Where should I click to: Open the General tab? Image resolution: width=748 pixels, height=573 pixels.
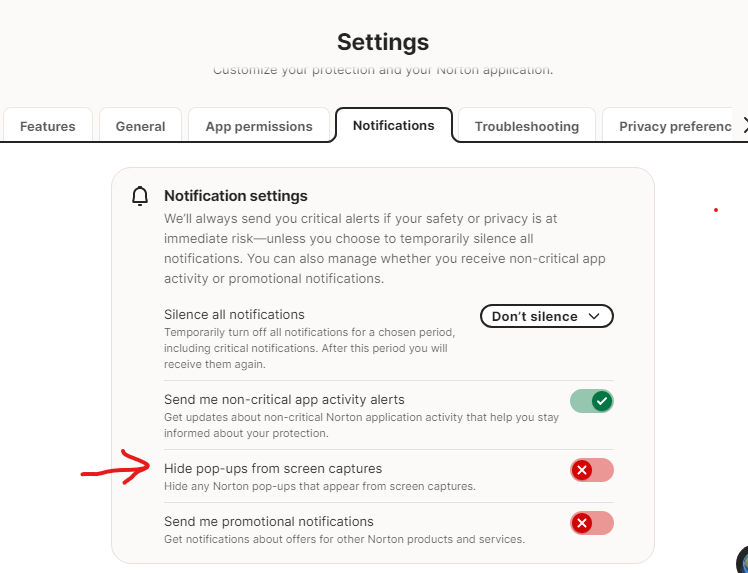[x=140, y=126]
